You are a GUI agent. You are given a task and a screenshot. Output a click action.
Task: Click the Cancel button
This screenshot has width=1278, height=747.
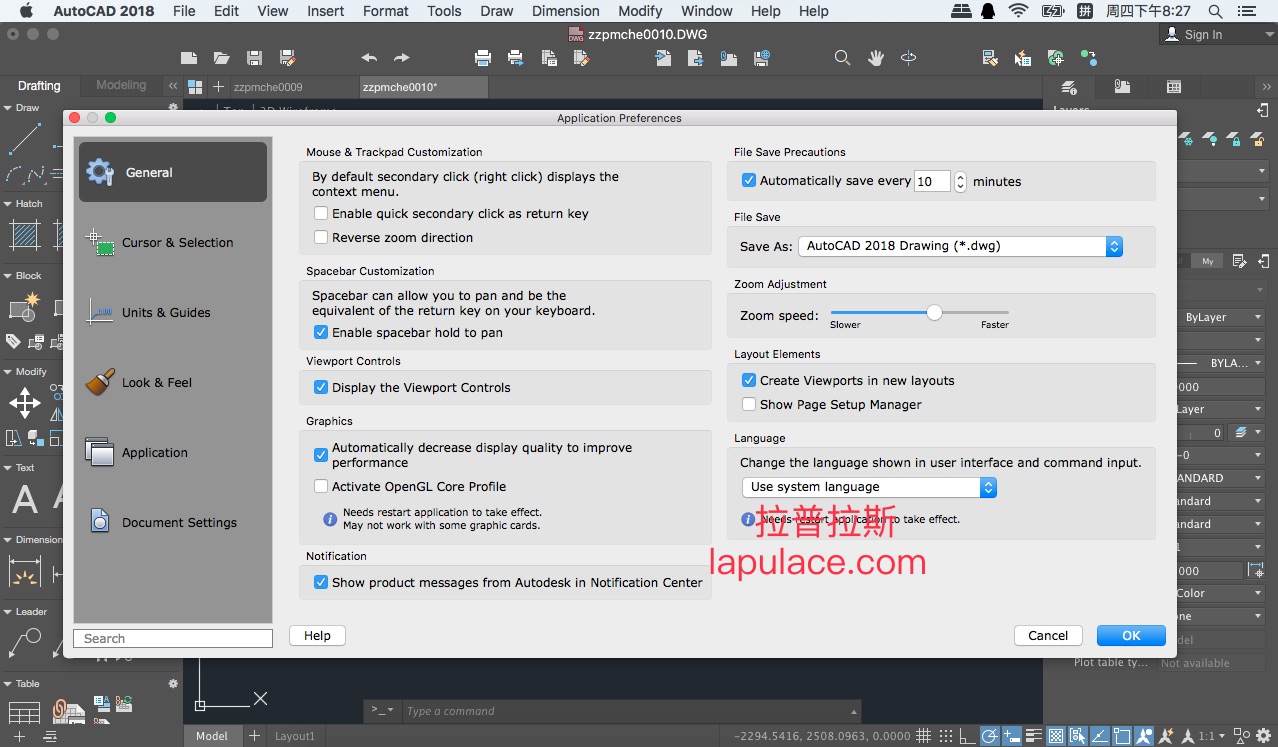(1048, 636)
